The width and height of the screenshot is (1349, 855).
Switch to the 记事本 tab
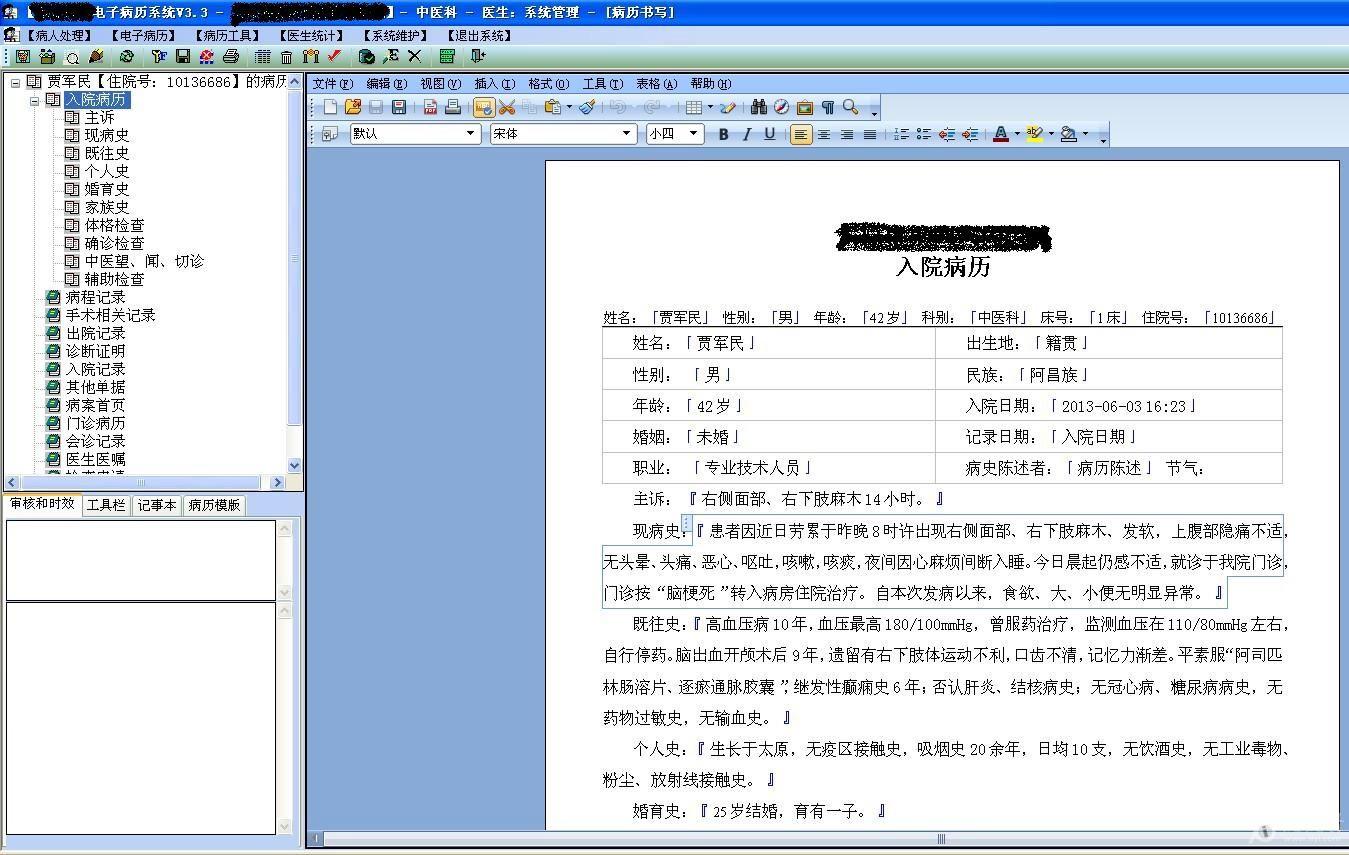pyautogui.click(x=156, y=505)
